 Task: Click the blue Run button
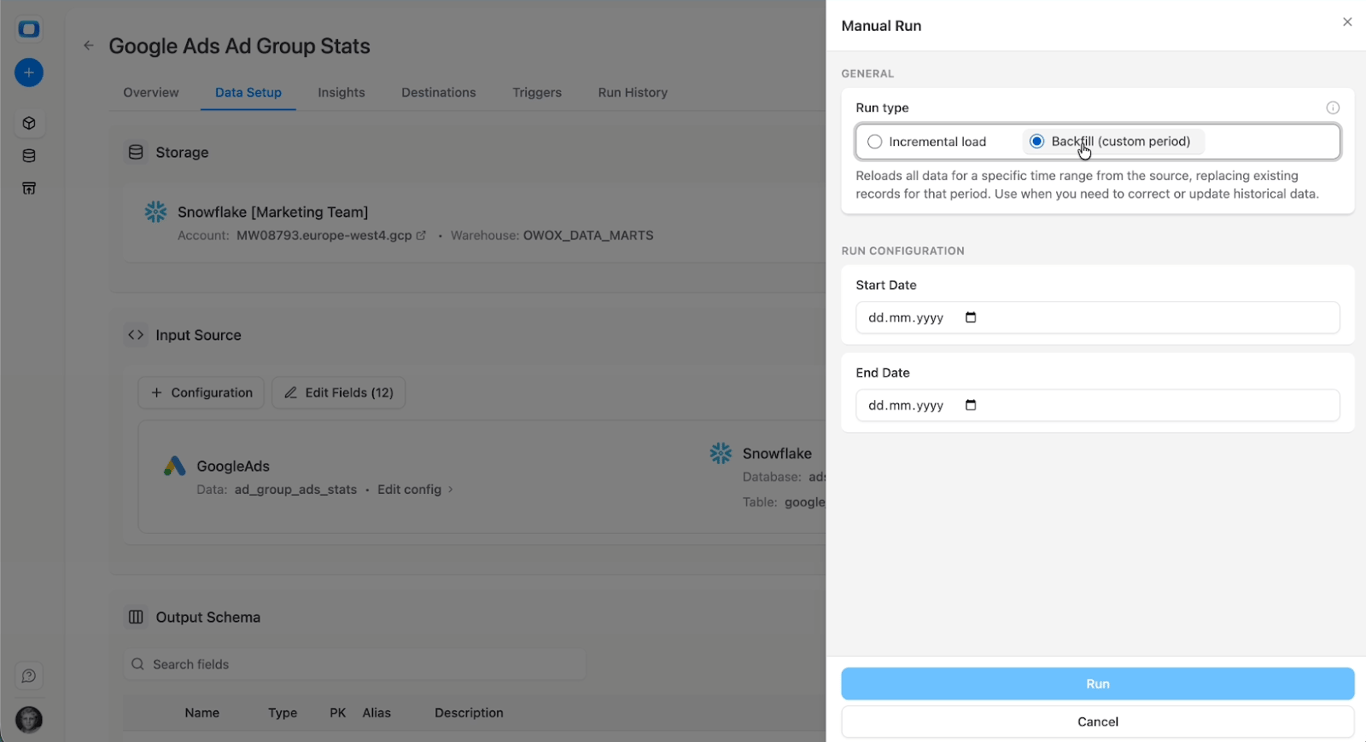point(1098,684)
